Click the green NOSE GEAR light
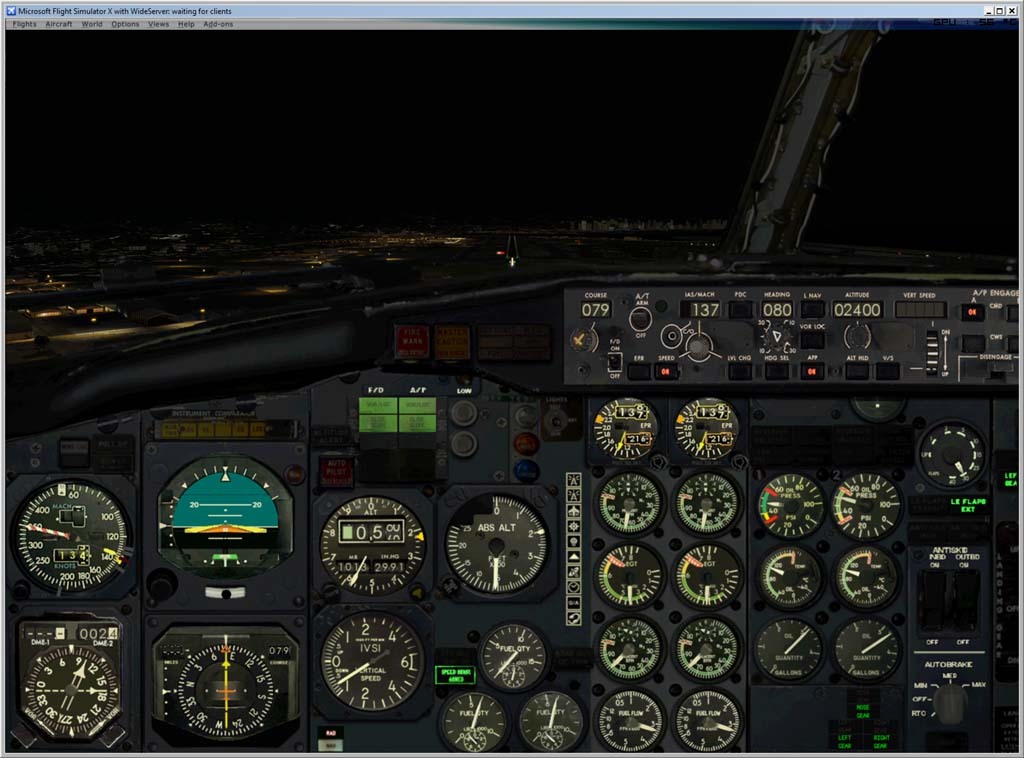1024x758 pixels. click(862, 712)
